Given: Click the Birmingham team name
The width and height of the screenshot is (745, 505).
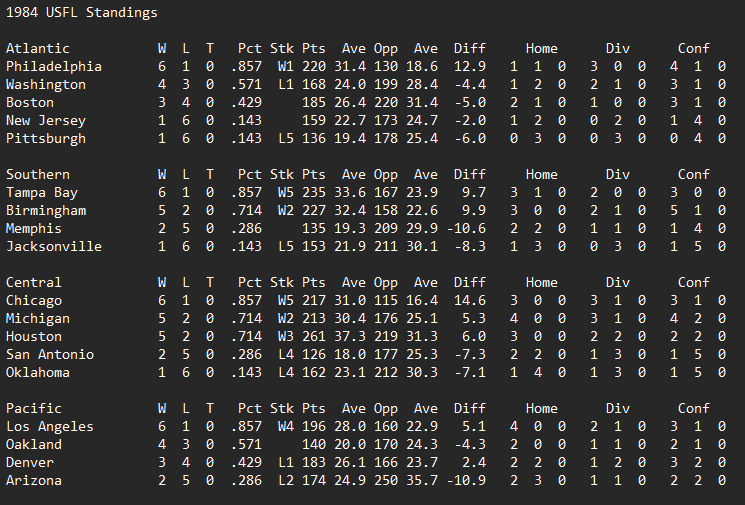Looking at the screenshot, I should [x=45, y=211].
